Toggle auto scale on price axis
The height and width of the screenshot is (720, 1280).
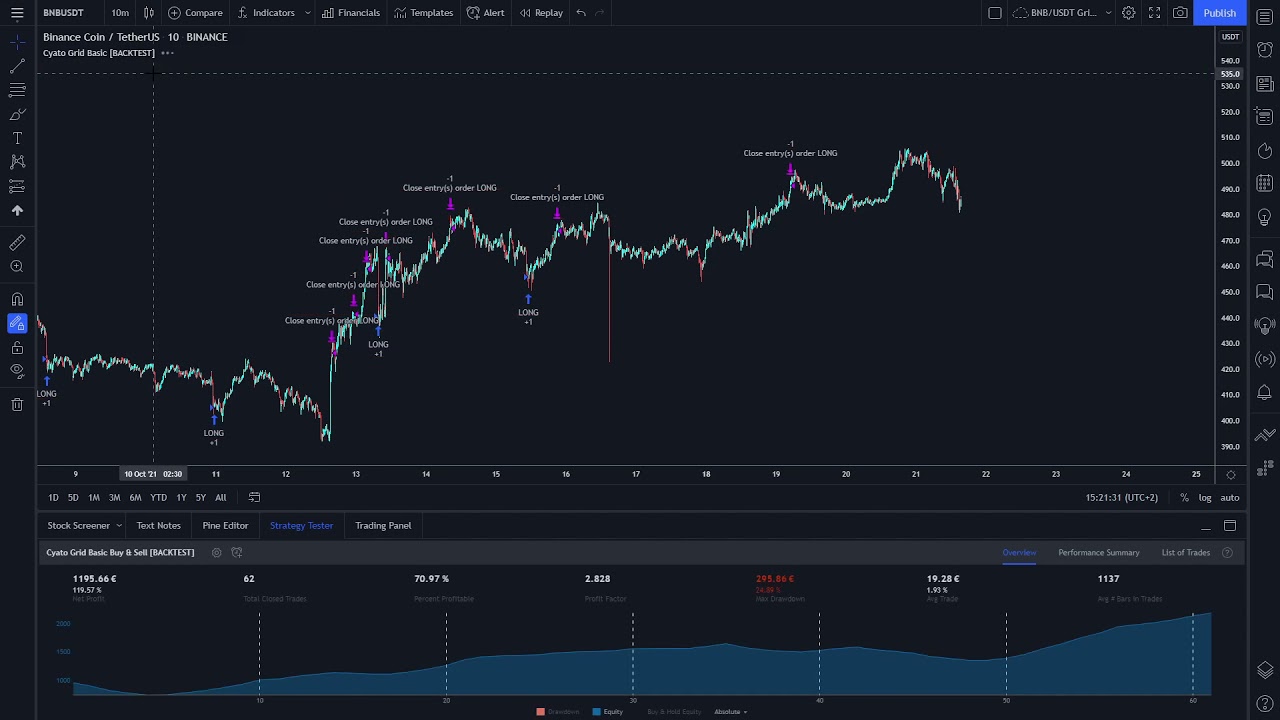click(1230, 497)
